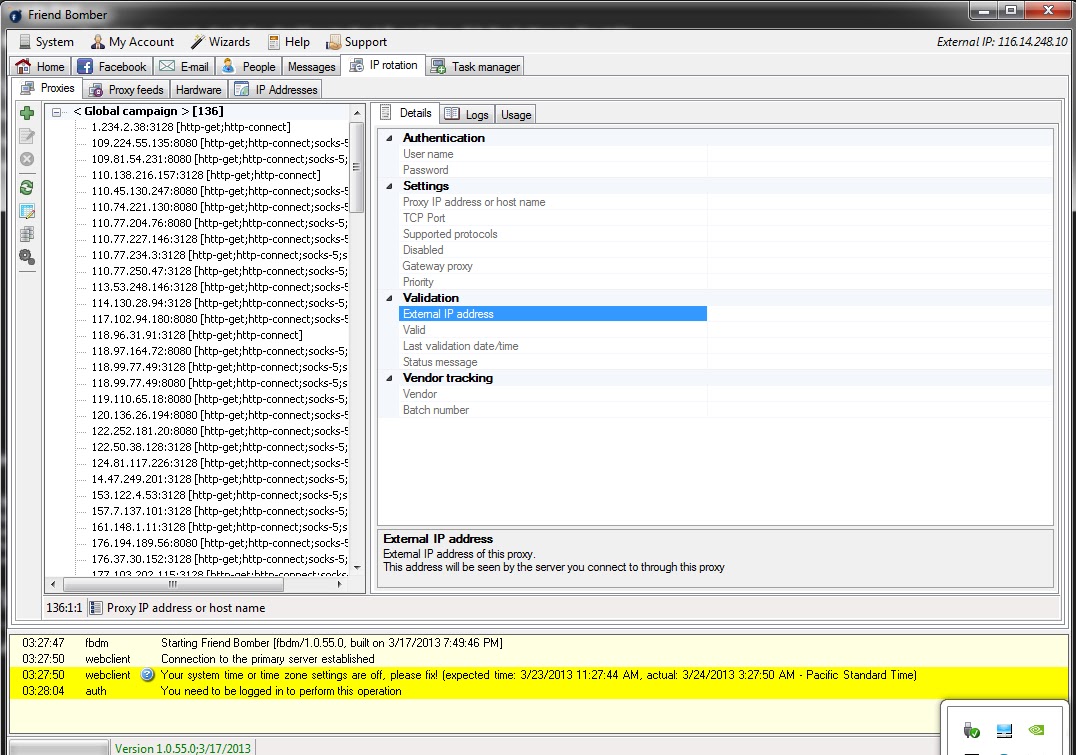The image size is (1076, 755).
Task: Click the proxy list scroll-up arrow
Action: 356,113
